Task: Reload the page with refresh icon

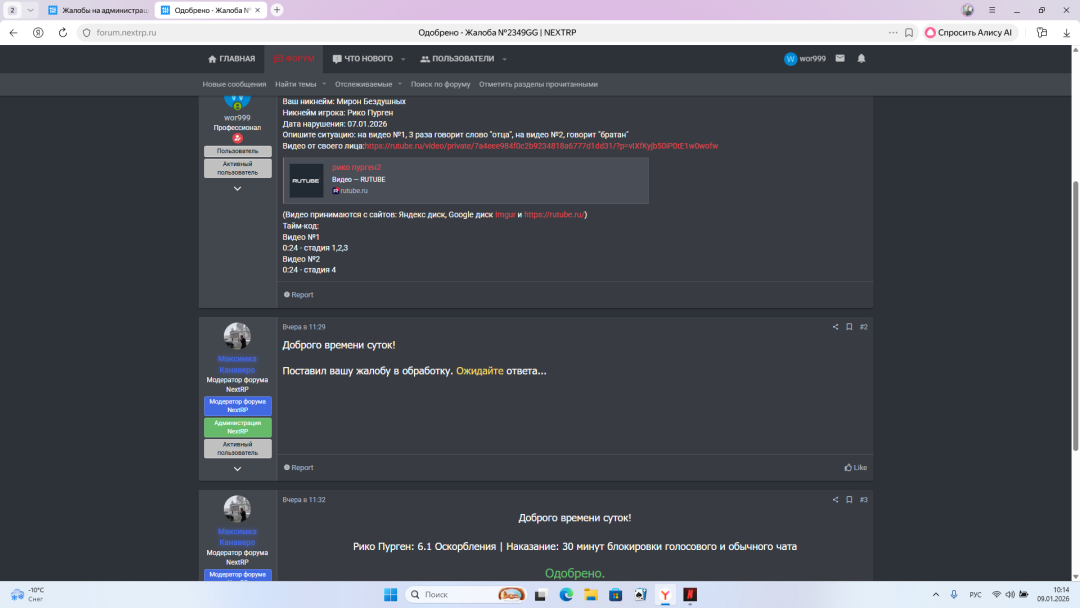Action: pyautogui.click(x=63, y=32)
